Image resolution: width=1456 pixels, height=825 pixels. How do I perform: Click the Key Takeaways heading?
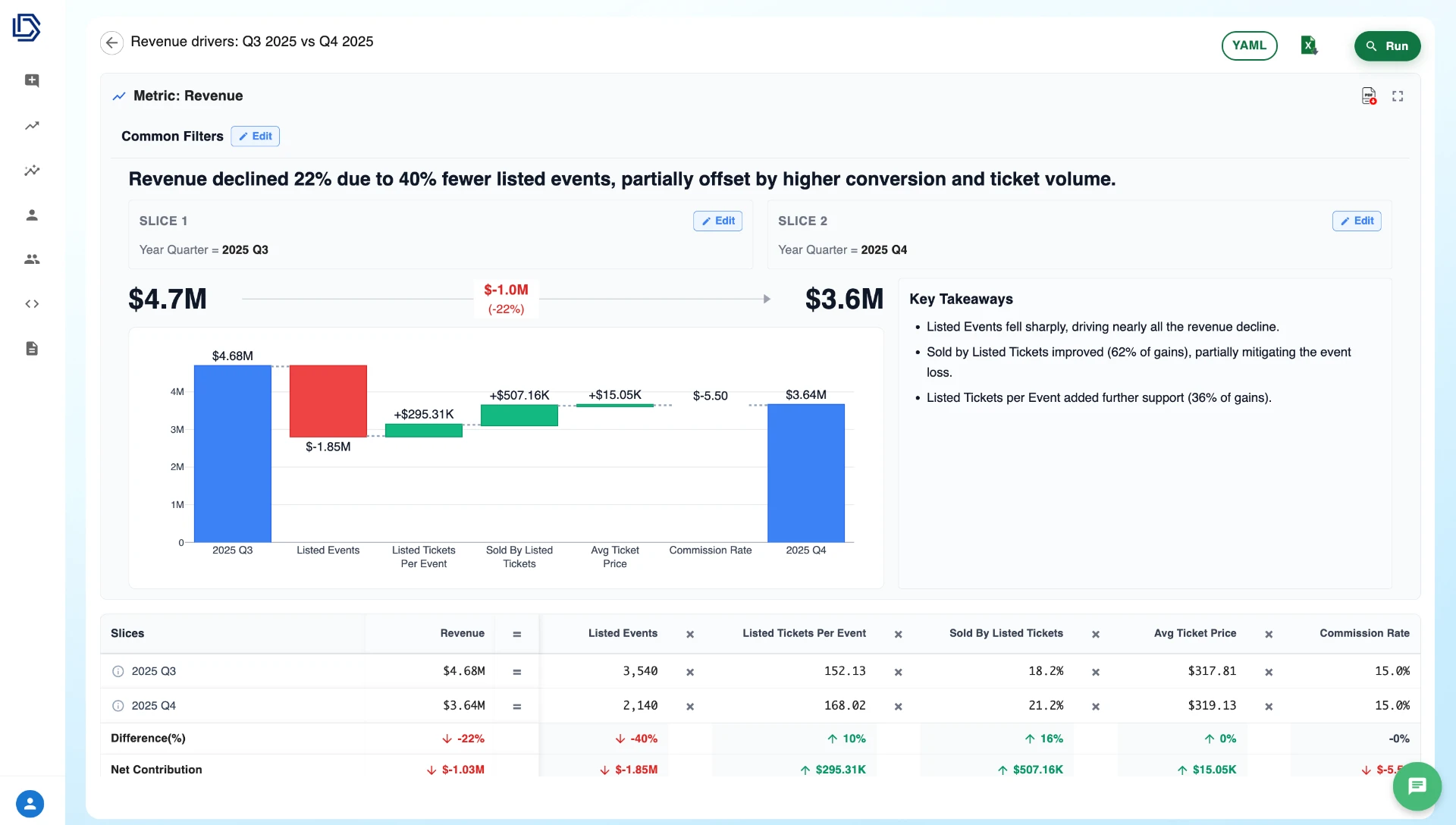961,300
